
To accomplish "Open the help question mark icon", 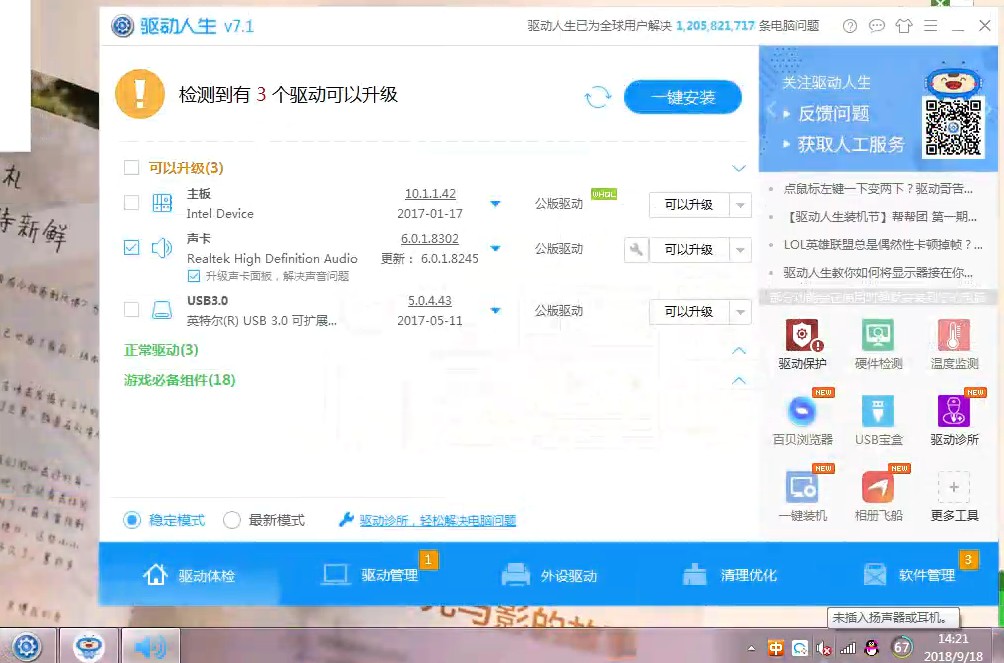I will coord(850,27).
